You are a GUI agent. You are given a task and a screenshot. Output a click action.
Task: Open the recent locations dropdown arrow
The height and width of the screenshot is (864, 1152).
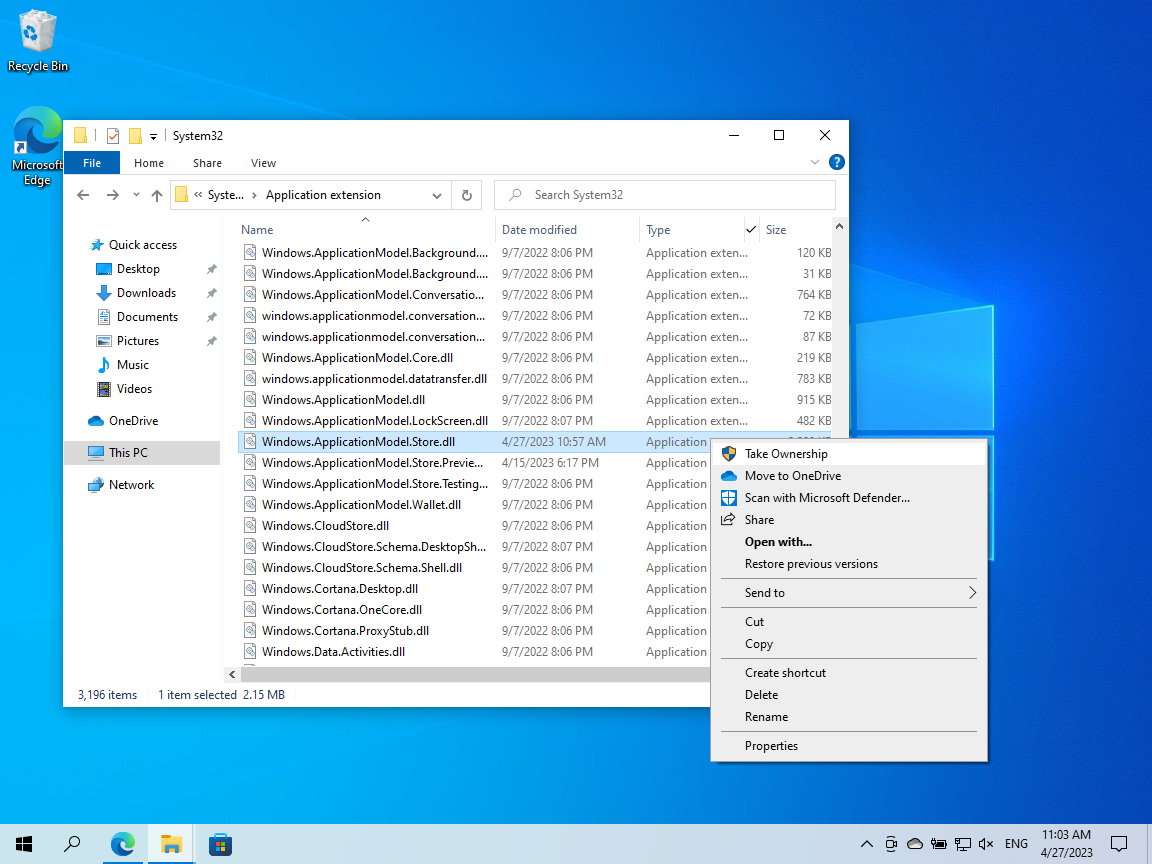(136, 195)
